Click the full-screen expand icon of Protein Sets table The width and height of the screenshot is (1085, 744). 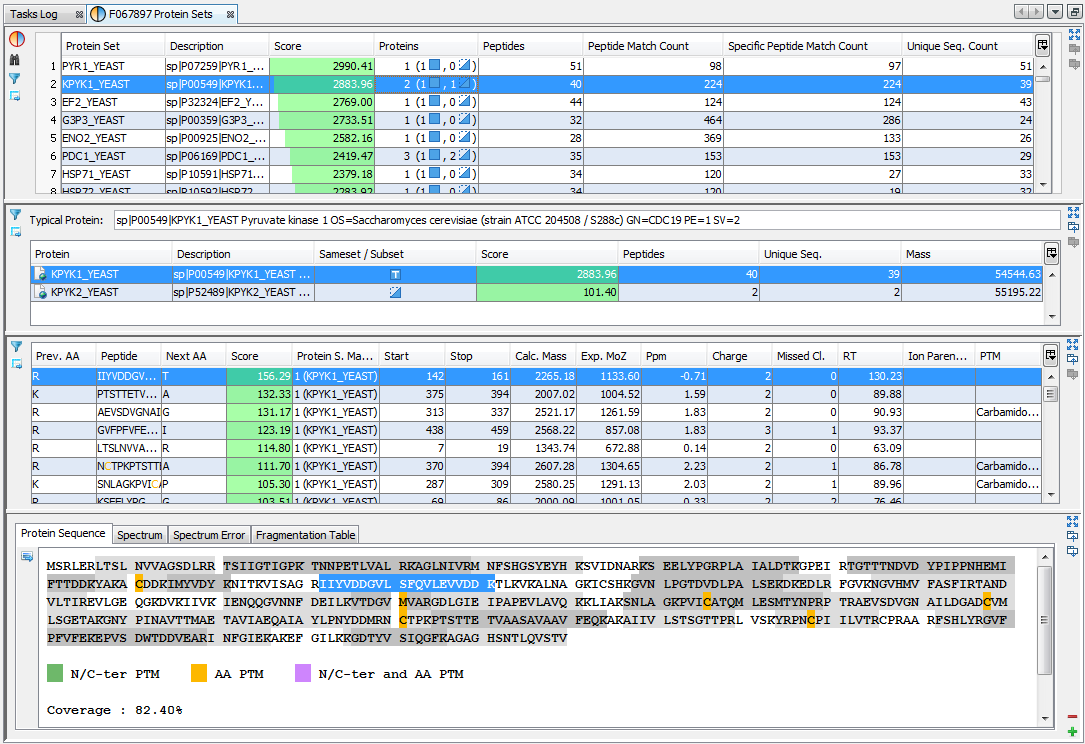point(1074,35)
